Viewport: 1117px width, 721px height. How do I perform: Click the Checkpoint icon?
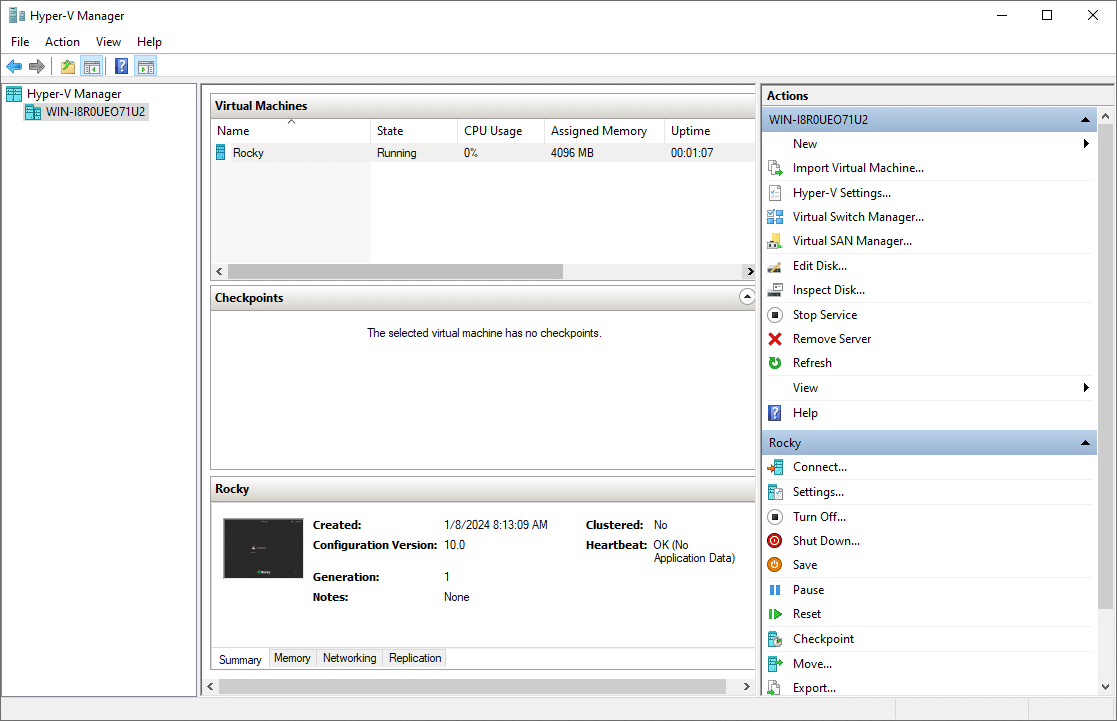(775, 639)
